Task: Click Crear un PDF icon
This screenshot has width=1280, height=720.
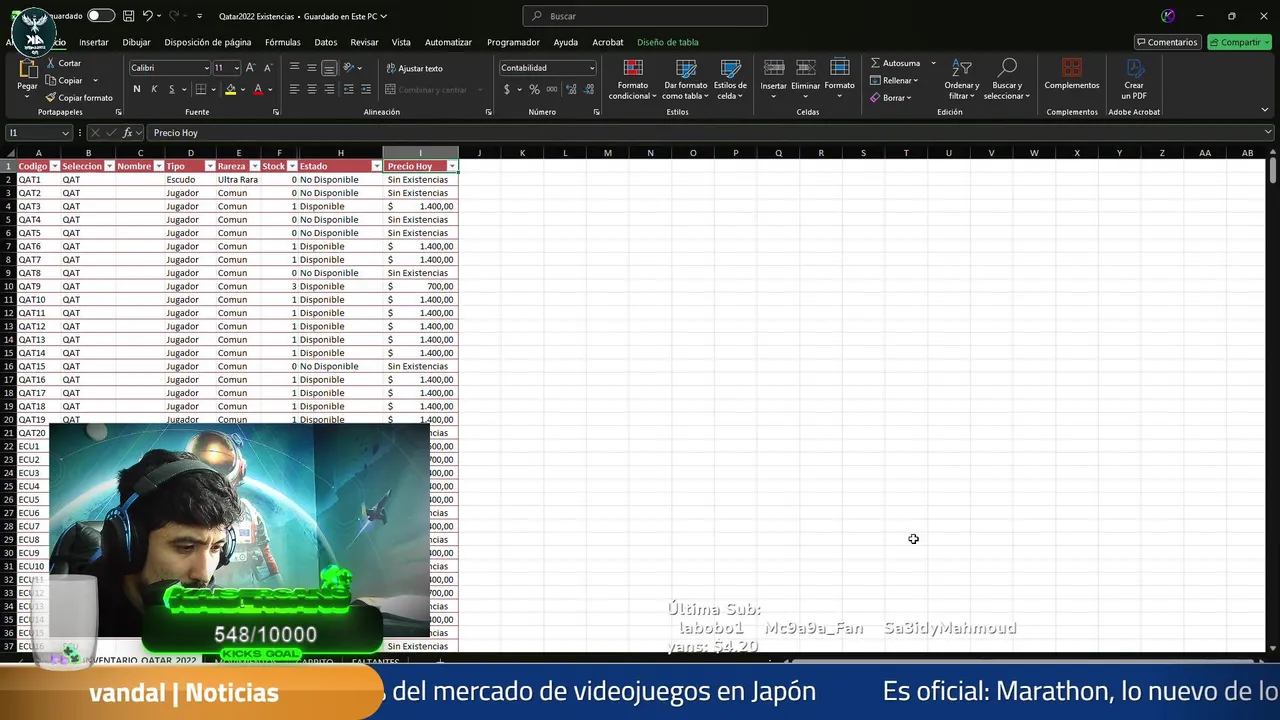Action: click(1134, 67)
